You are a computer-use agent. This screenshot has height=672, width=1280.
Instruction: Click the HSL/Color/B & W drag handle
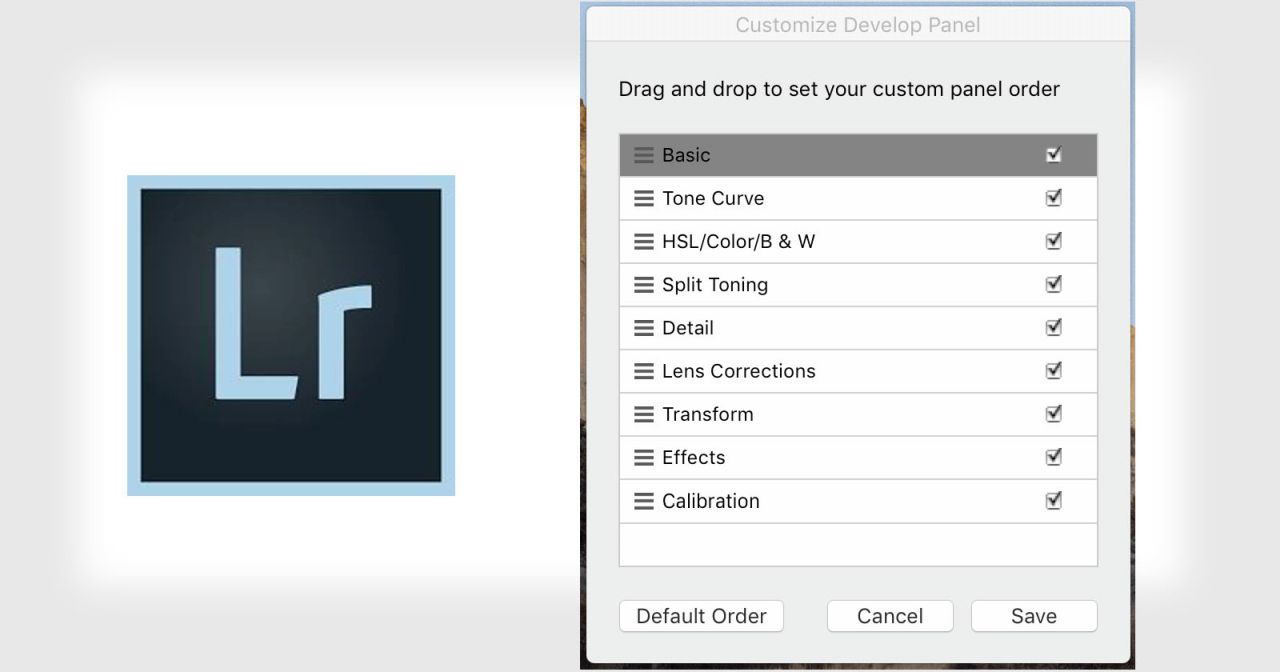click(644, 242)
